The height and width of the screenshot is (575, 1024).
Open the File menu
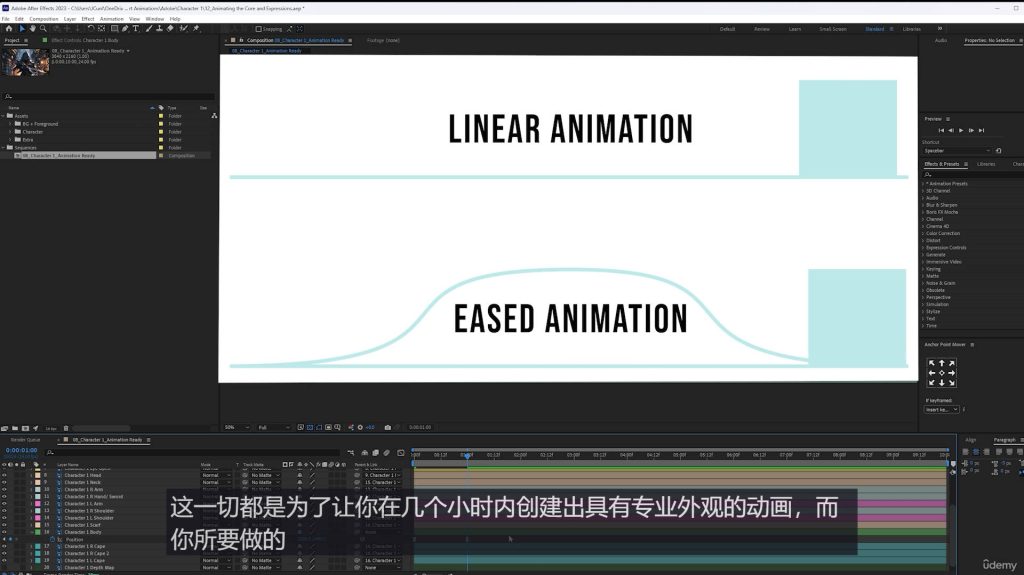coord(6,19)
